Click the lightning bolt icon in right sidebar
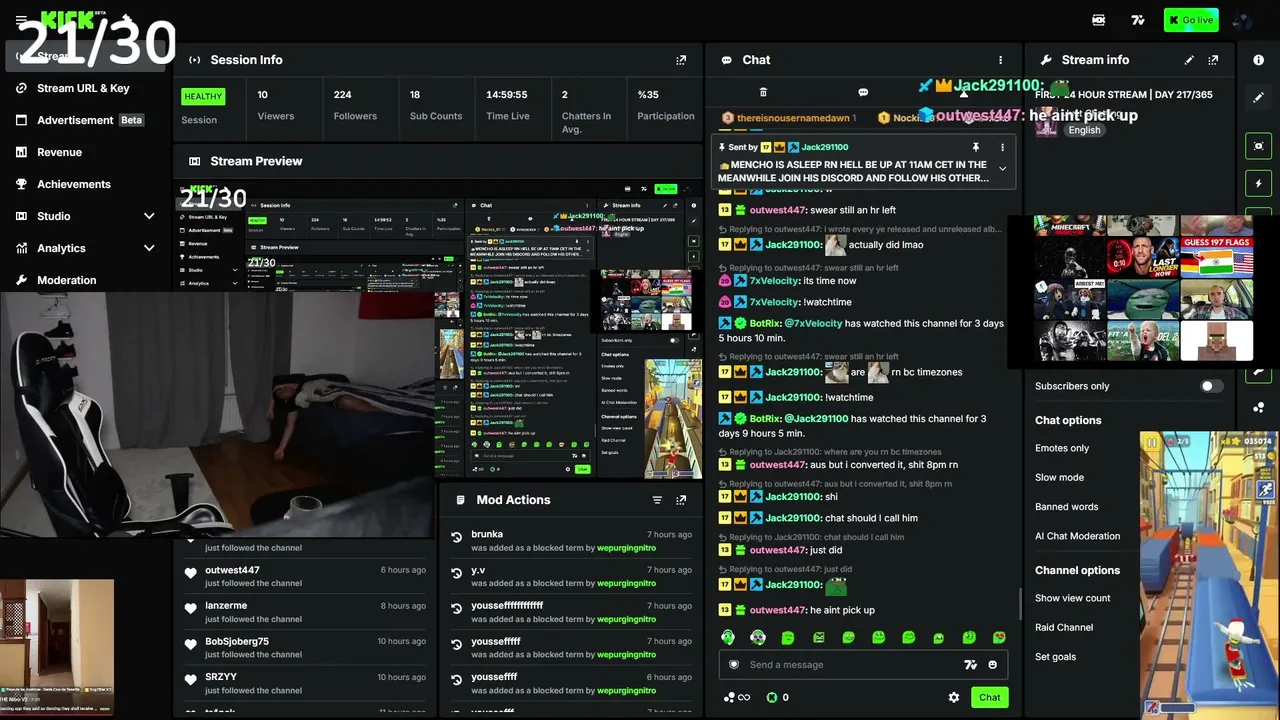Screen dimensions: 1280x720 pos(1259,184)
